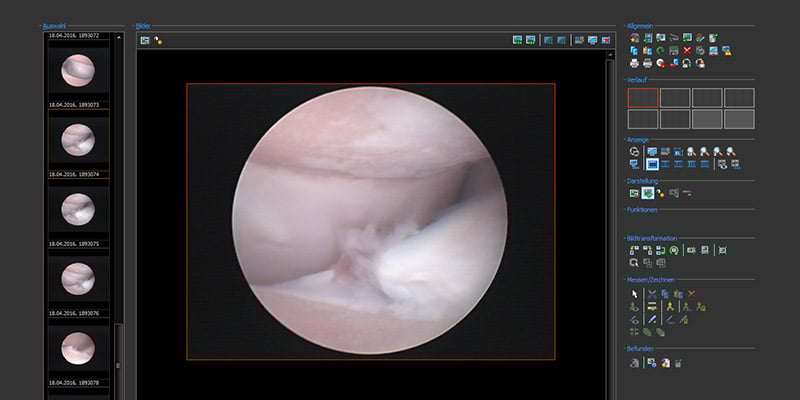Viewport: 800px width, 400px height.
Task: Click the red X delete icon in Allgemein
Action: point(687,50)
